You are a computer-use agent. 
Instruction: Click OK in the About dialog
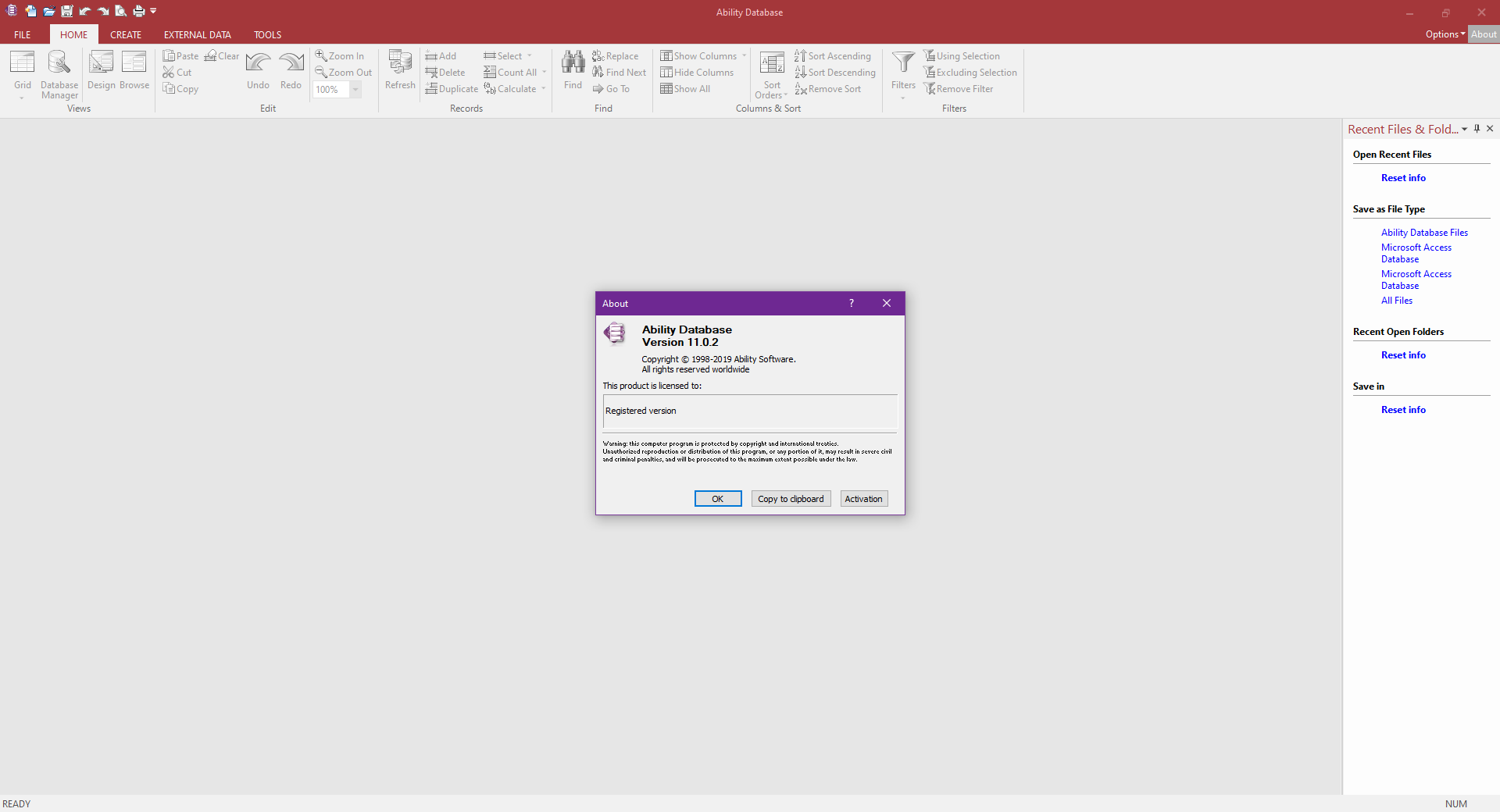[x=718, y=499]
